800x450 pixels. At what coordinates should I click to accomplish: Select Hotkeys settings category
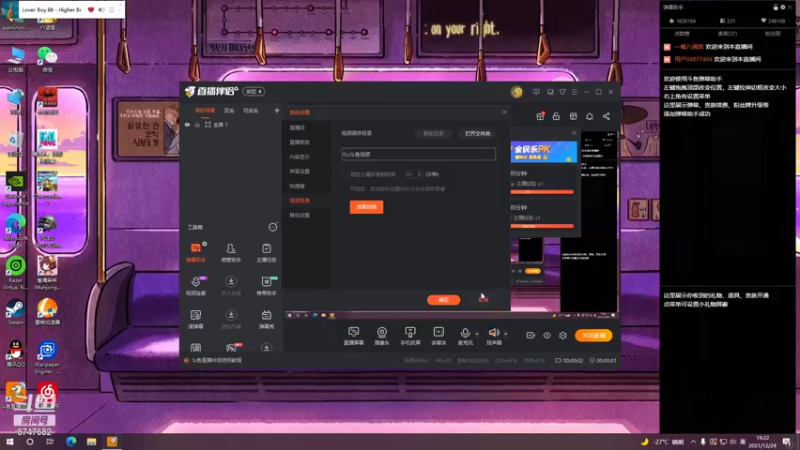click(297, 186)
